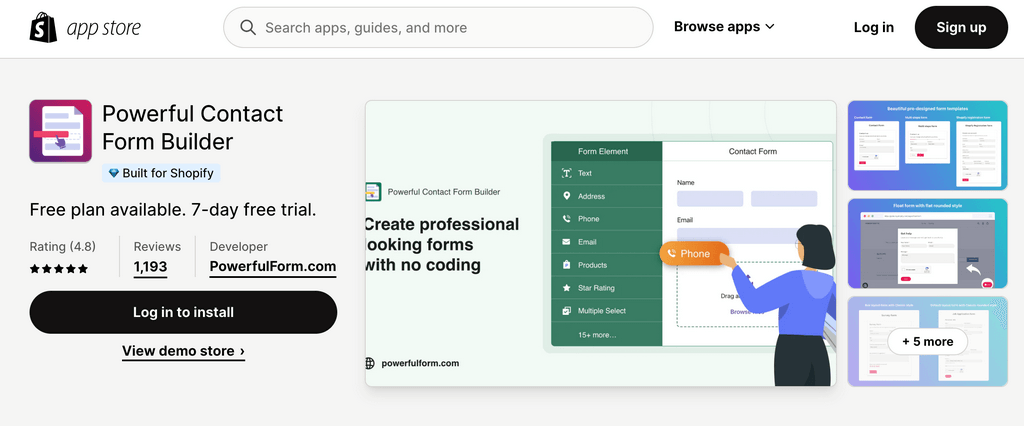Click the 'Free plan available. 7-day free trial.' text
1024x426 pixels.
tap(173, 210)
